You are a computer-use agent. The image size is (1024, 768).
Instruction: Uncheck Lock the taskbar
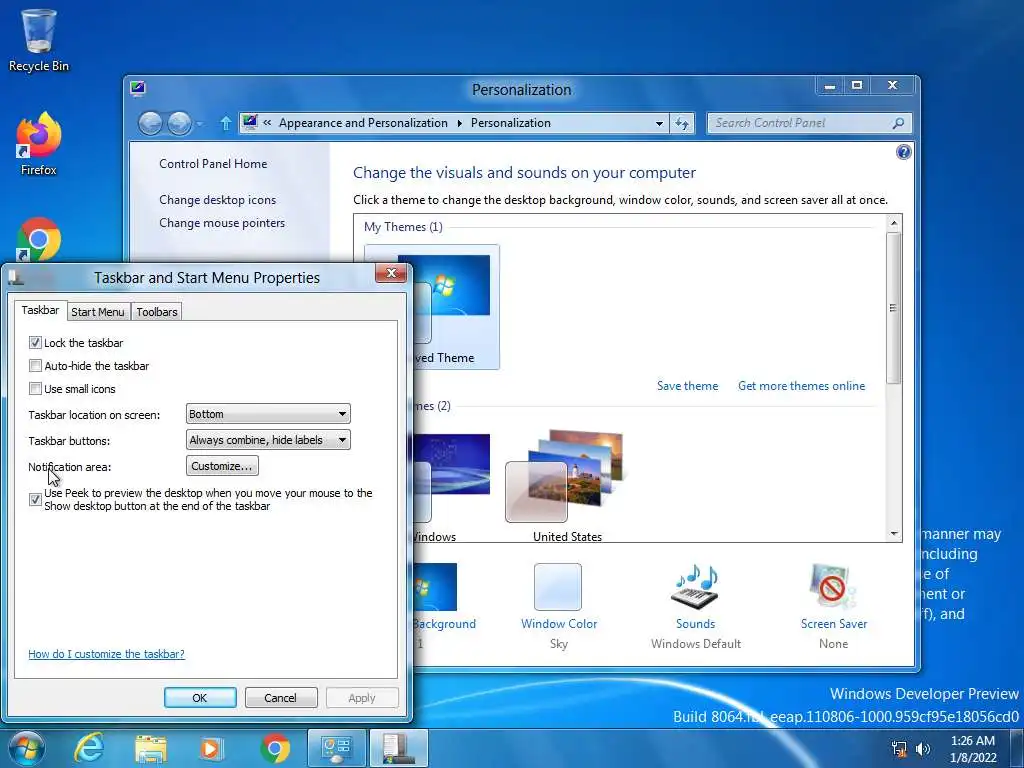click(35, 342)
